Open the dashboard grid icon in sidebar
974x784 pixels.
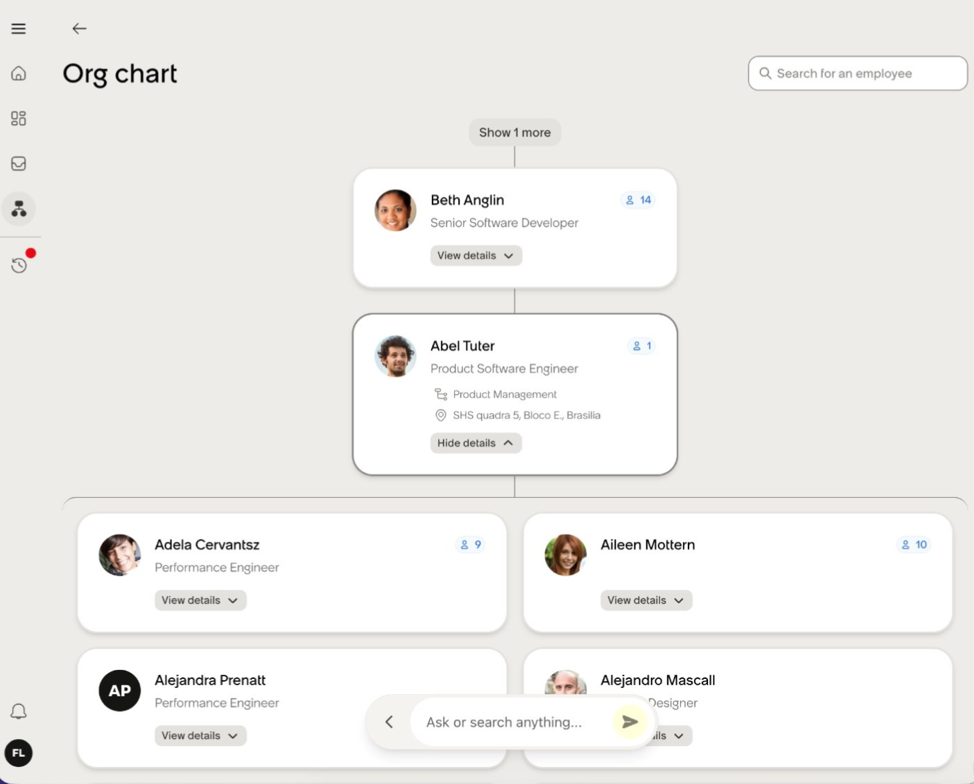(x=19, y=119)
